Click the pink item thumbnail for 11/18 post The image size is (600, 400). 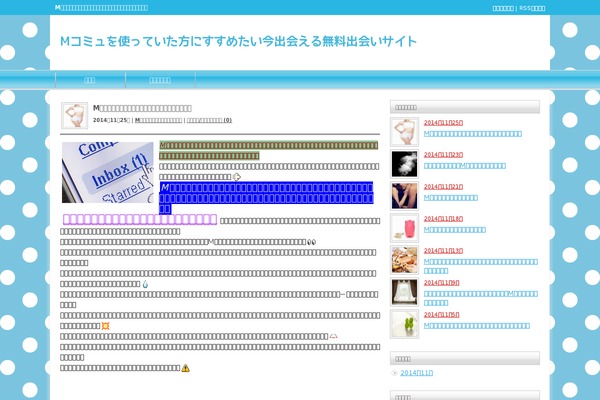(404, 228)
